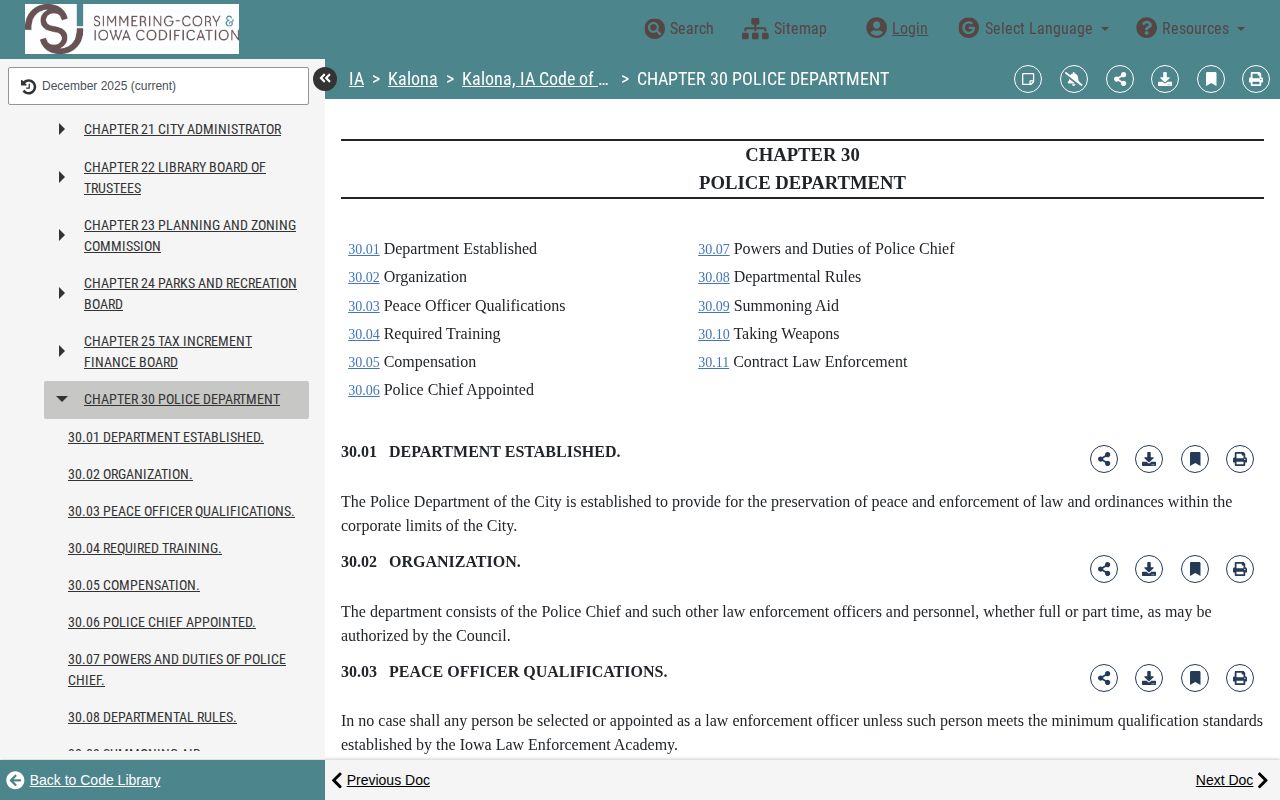Open the December 2025 version selector
This screenshot has width=1280, height=800.
point(158,86)
